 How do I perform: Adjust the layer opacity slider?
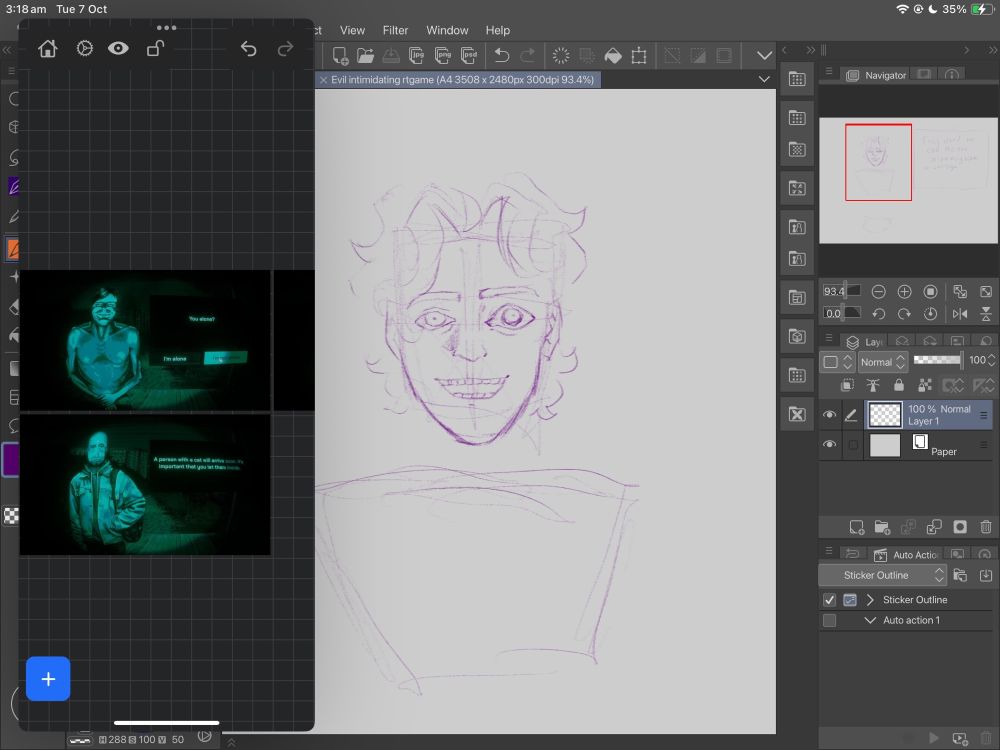tap(937, 360)
